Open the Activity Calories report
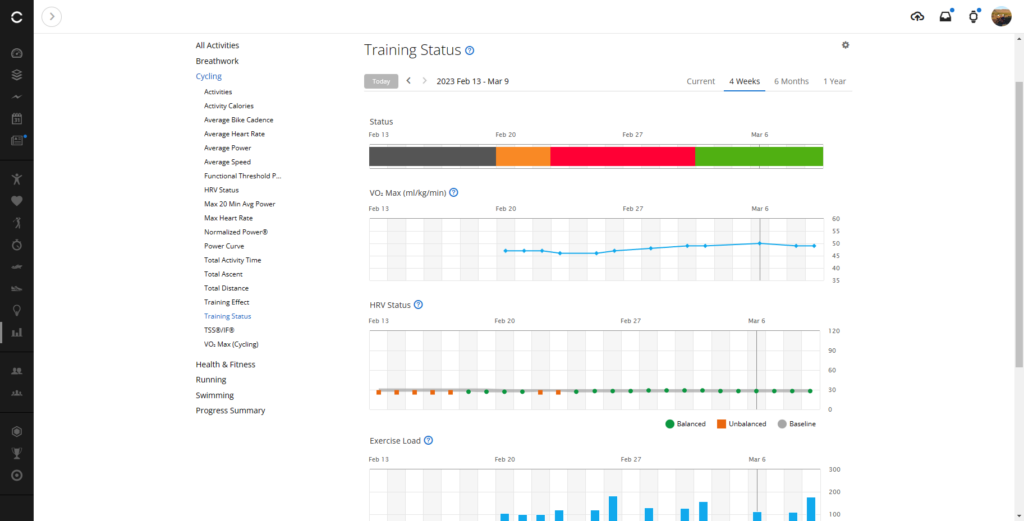1024x521 pixels. (229, 106)
